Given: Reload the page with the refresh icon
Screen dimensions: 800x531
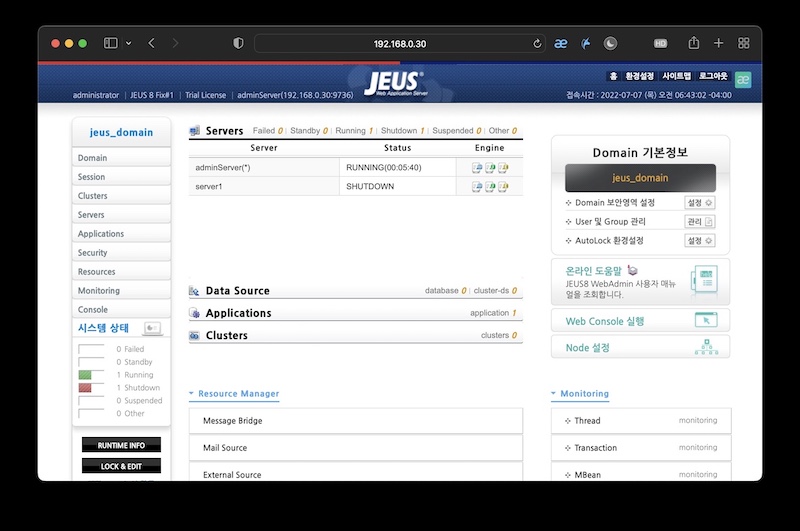Looking at the screenshot, I should click(x=537, y=44).
